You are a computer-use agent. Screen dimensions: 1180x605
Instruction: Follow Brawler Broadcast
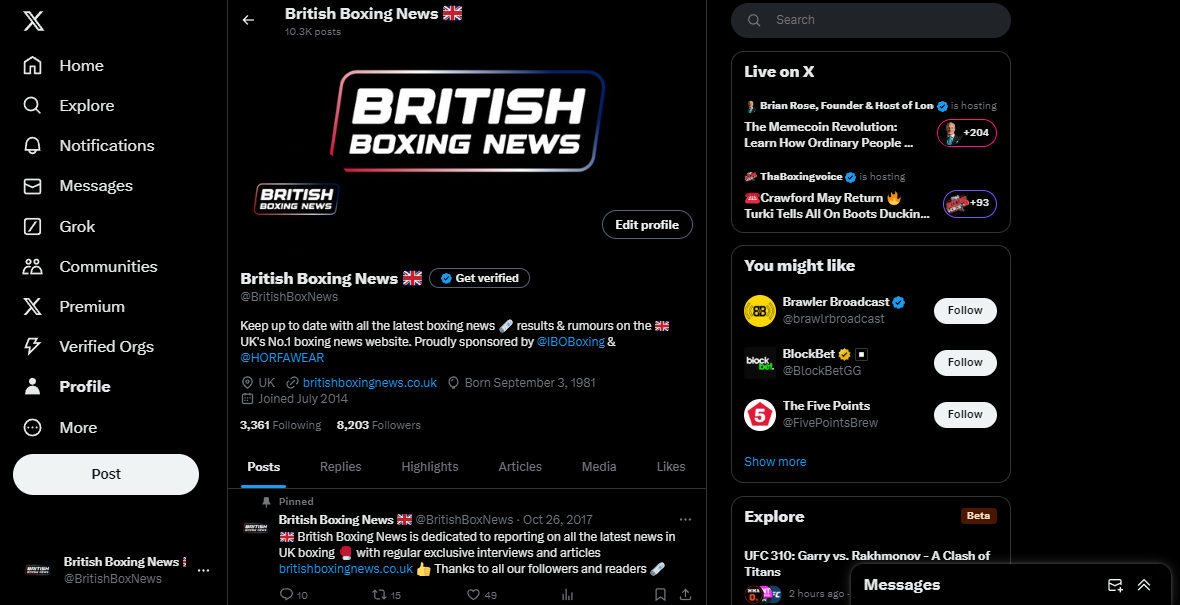(965, 310)
